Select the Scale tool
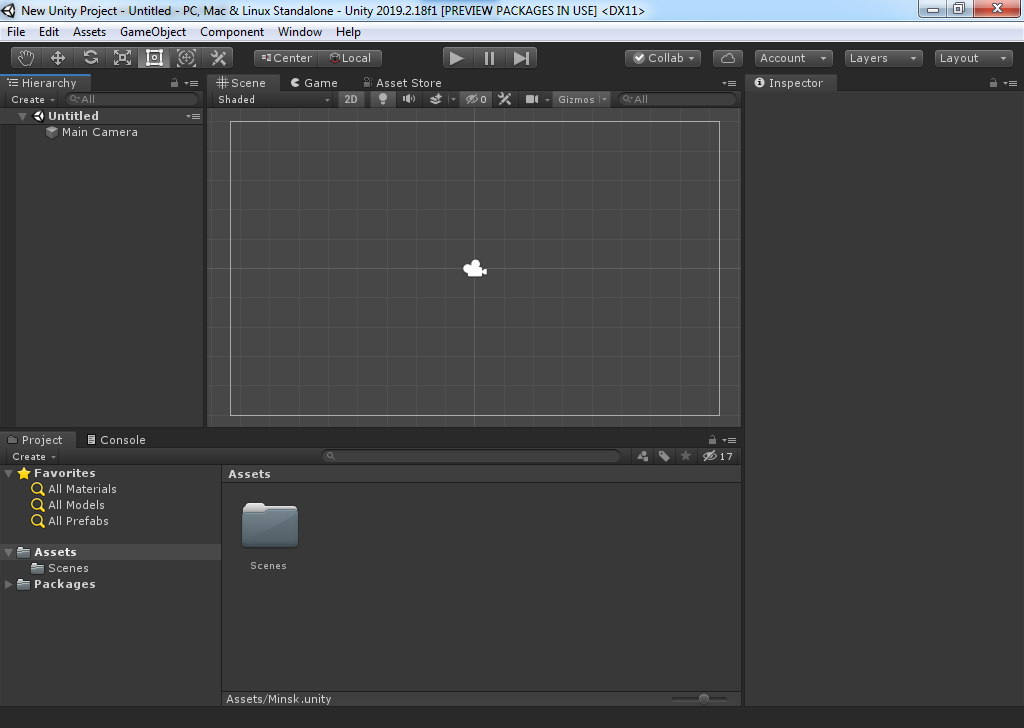 click(x=122, y=58)
